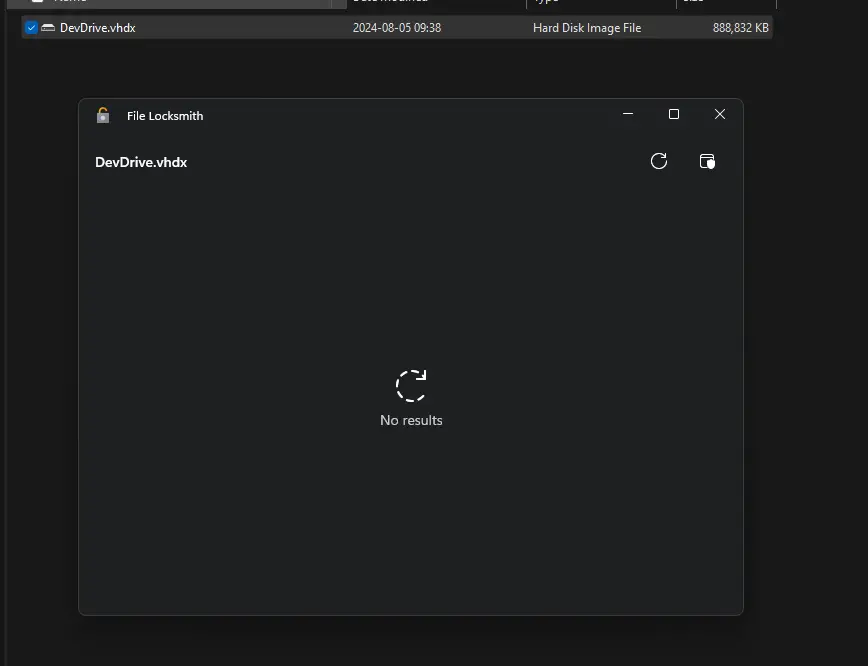Click the 2024-08-05 09:38 date modified cell
The width and height of the screenshot is (868, 666).
point(396,28)
